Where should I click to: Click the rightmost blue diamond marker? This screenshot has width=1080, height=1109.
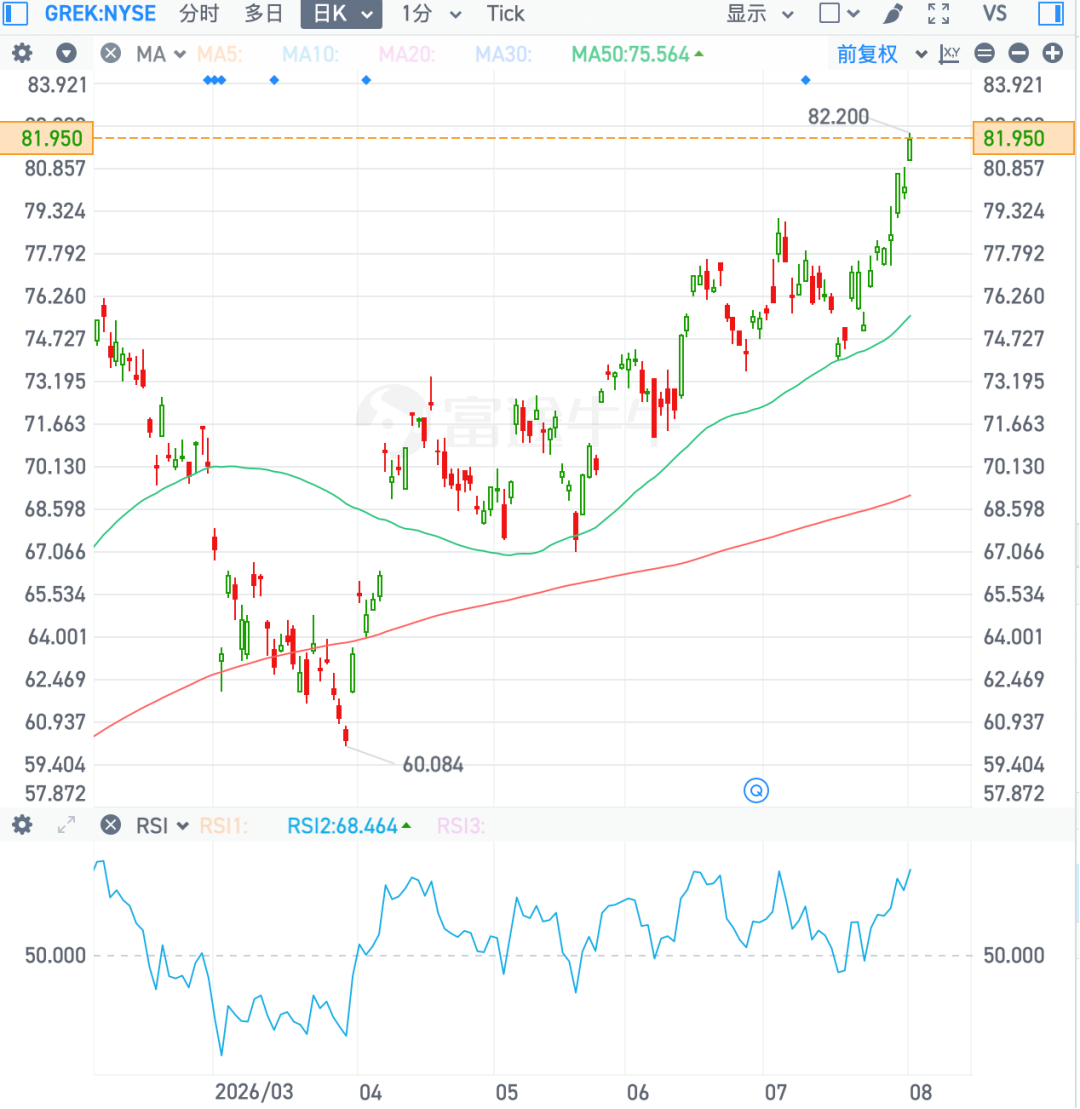pyautogui.click(x=806, y=80)
